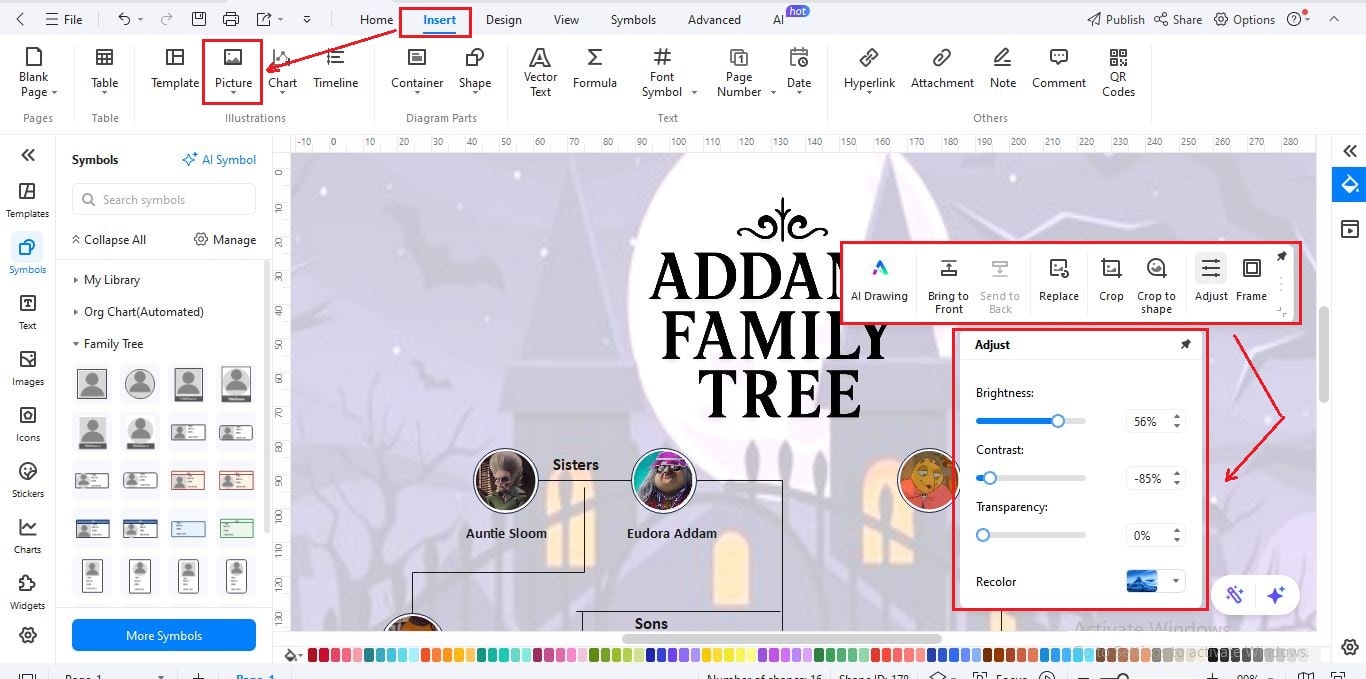Open the Recolor dropdown

(x=1176, y=581)
